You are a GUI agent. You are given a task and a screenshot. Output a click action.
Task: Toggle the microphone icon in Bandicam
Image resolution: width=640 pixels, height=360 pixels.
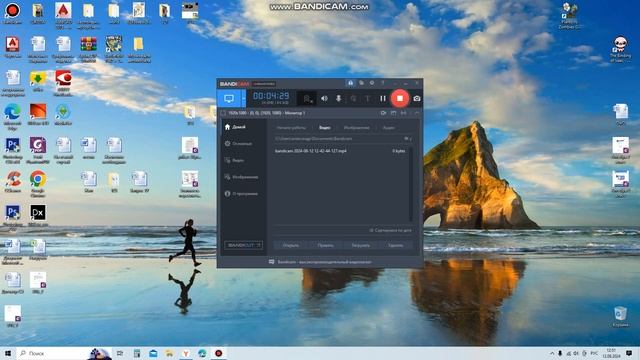338,98
